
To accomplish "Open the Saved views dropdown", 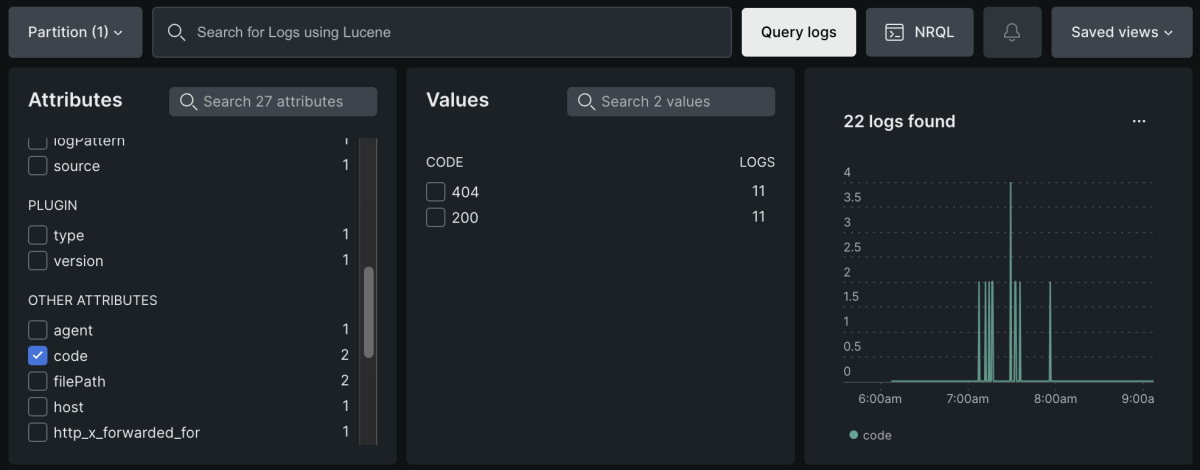I will [x=1121, y=32].
